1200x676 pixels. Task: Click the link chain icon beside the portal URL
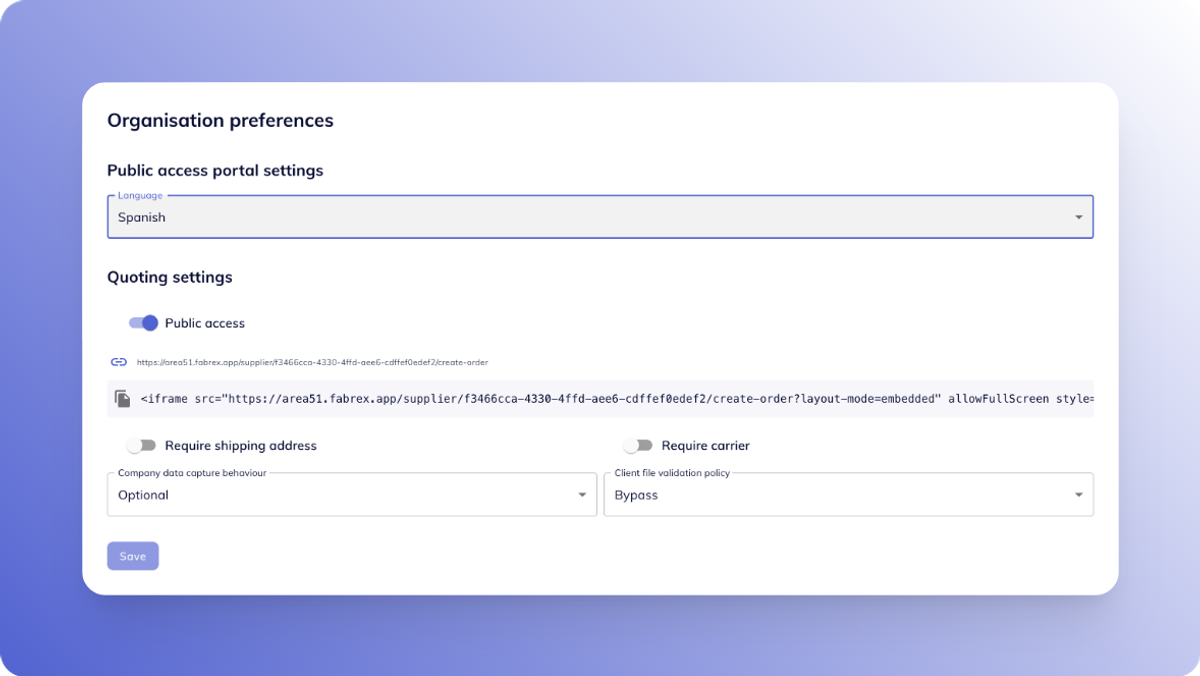[x=119, y=362]
